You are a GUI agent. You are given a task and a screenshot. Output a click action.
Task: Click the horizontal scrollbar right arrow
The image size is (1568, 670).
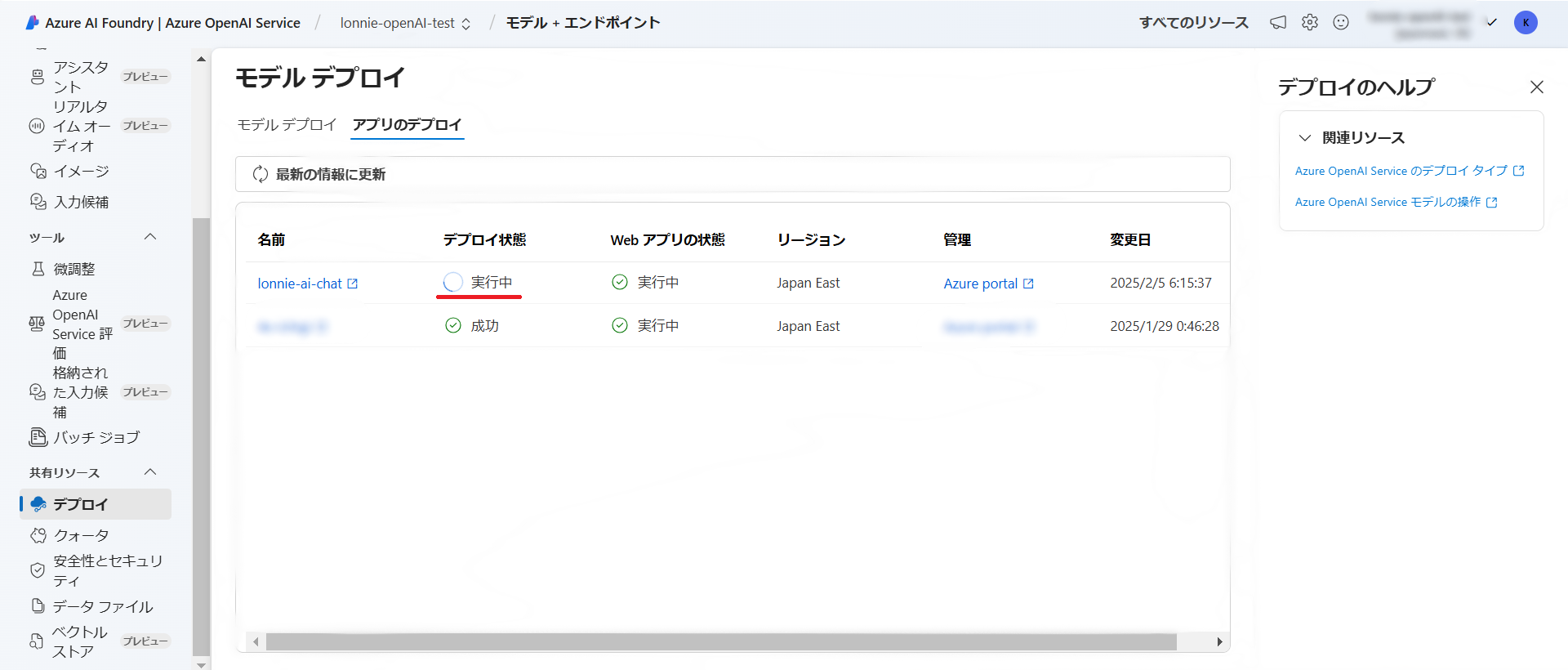[x=1219, y=642]
